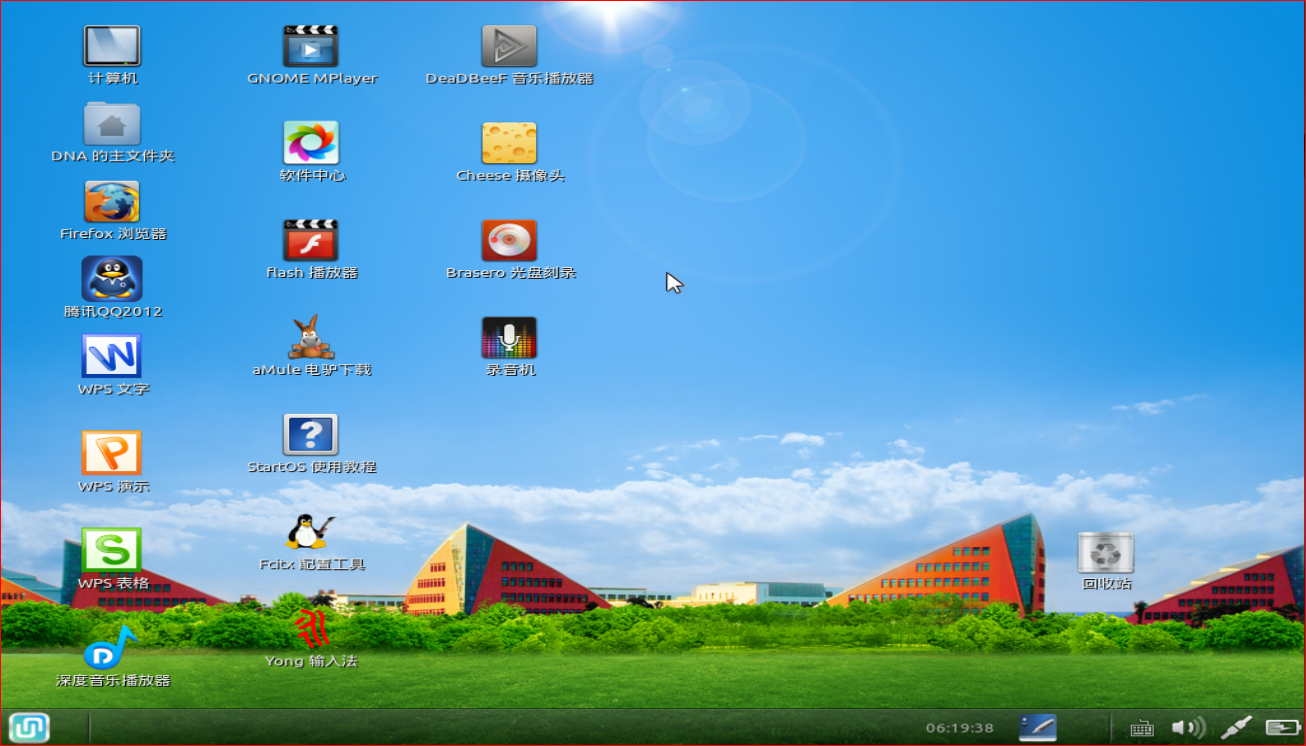Select the Fcitx 配置工具 icon
Image resolution: width=1306 pixels, height=746 pixels.
pos(311,532)
